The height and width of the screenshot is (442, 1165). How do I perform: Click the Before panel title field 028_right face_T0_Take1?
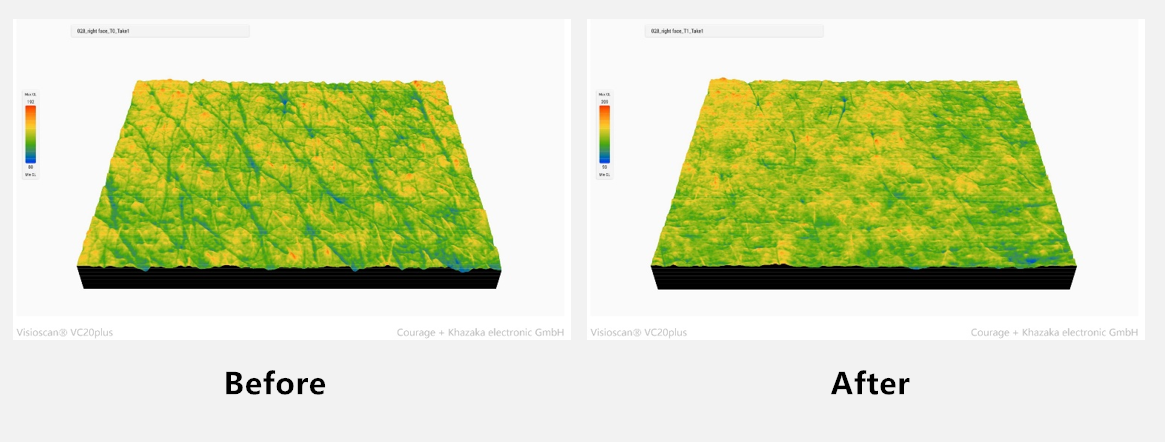point(160,32)
